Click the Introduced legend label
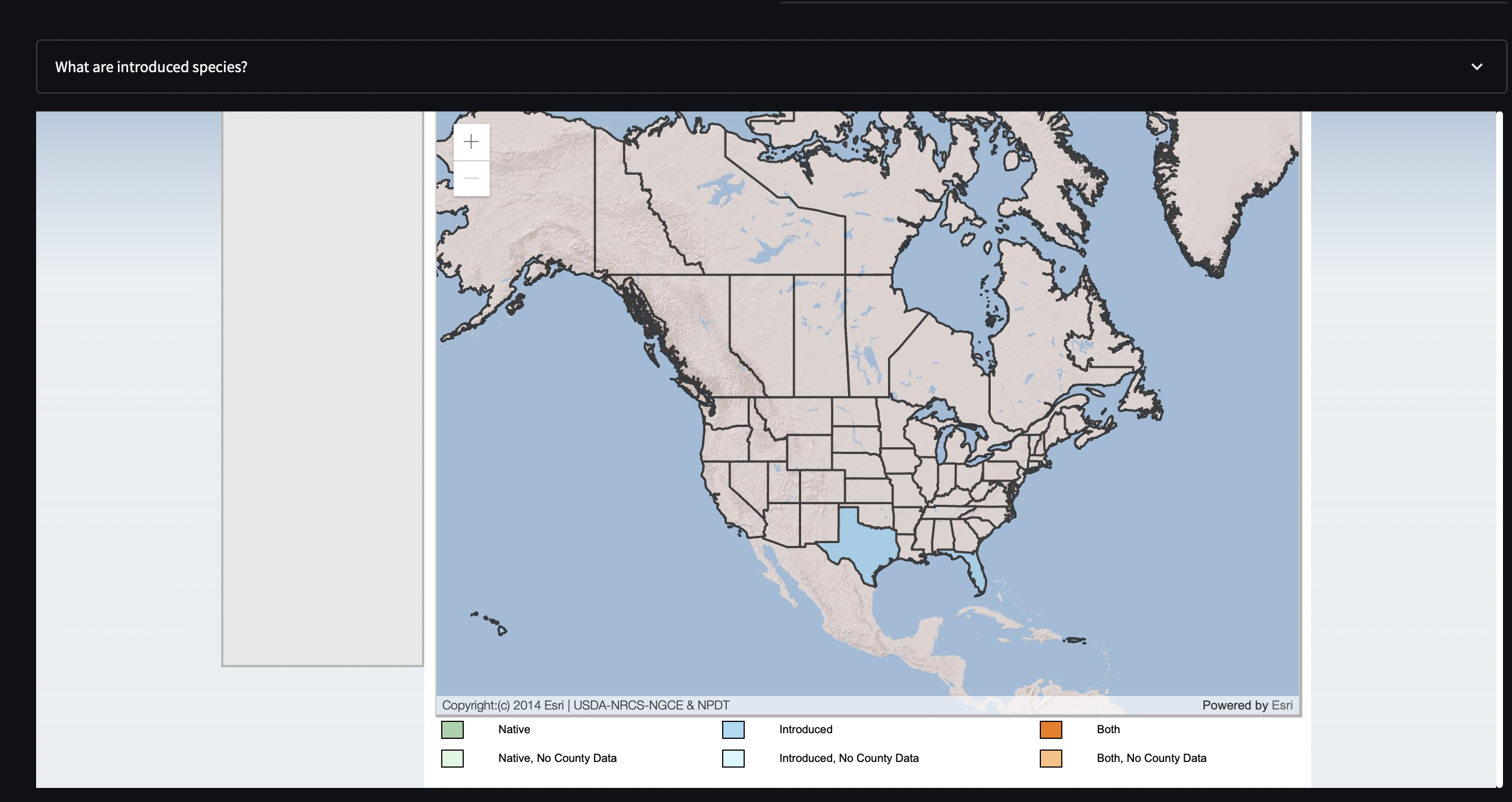1512x802 pixels. (805, 729)
